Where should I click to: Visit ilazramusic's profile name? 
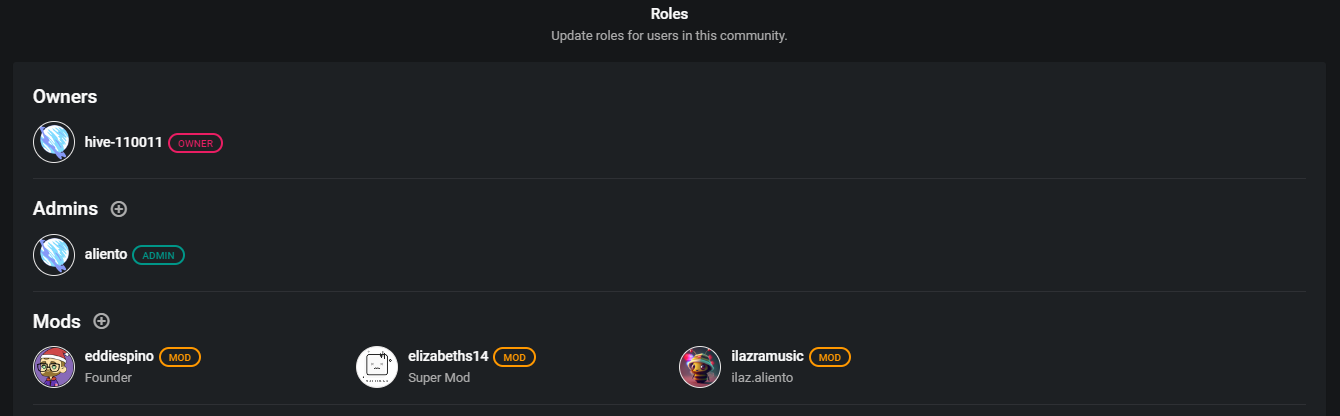767,356
